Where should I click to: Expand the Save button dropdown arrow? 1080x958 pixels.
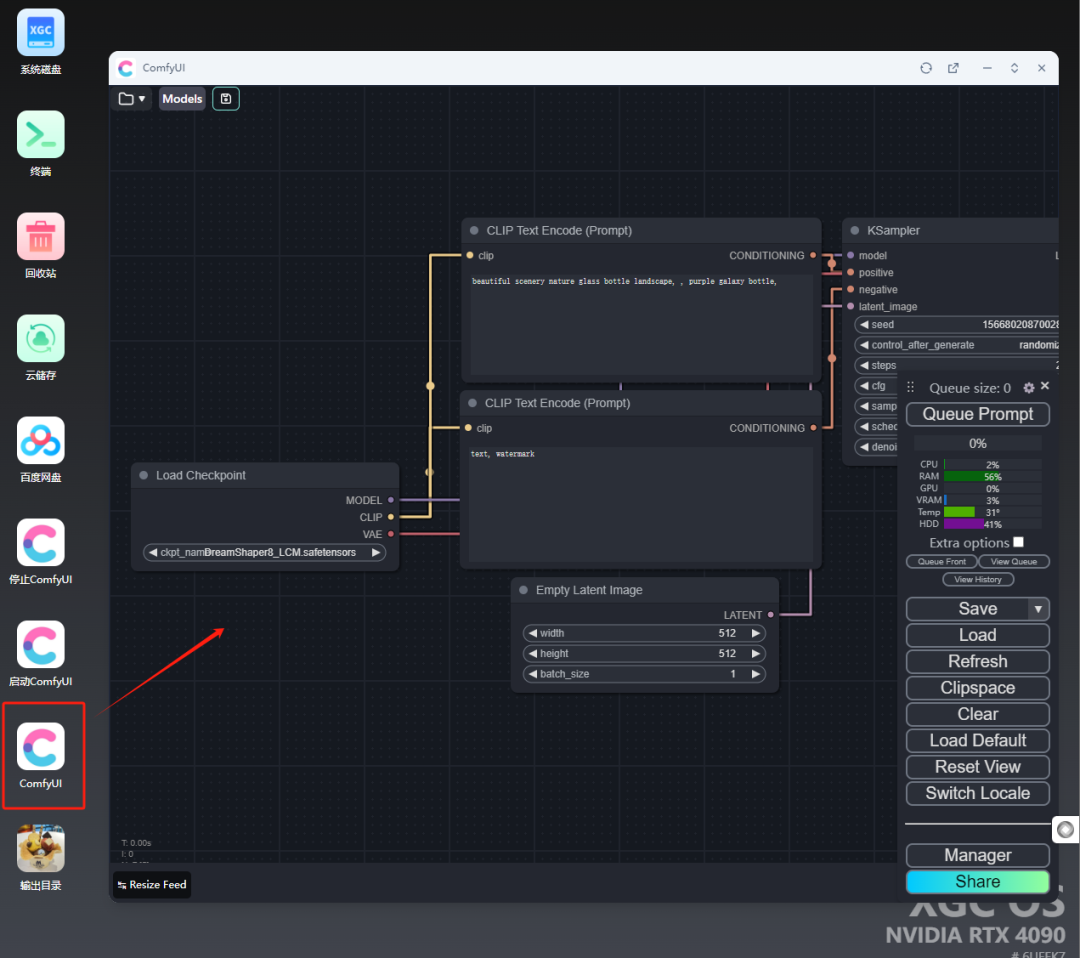point(1038,609)
